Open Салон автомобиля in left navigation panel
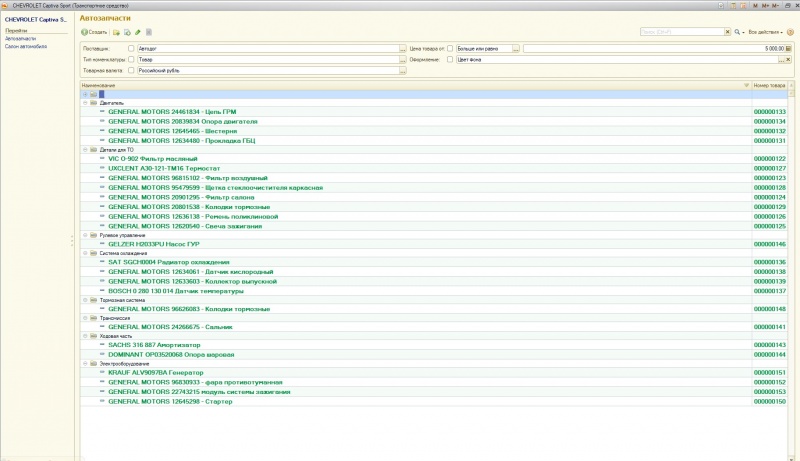The image size is (800, 461). [26, 46]
